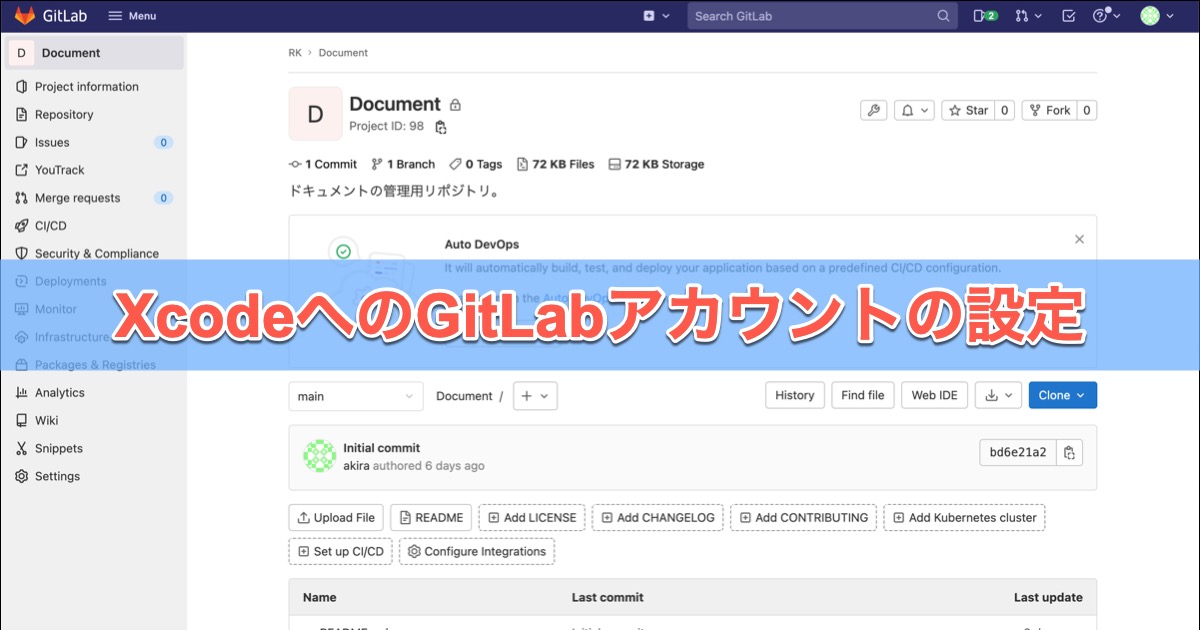The image size is (1200, 630).
Task: Open the 1 Commit link
Action: 323,164
